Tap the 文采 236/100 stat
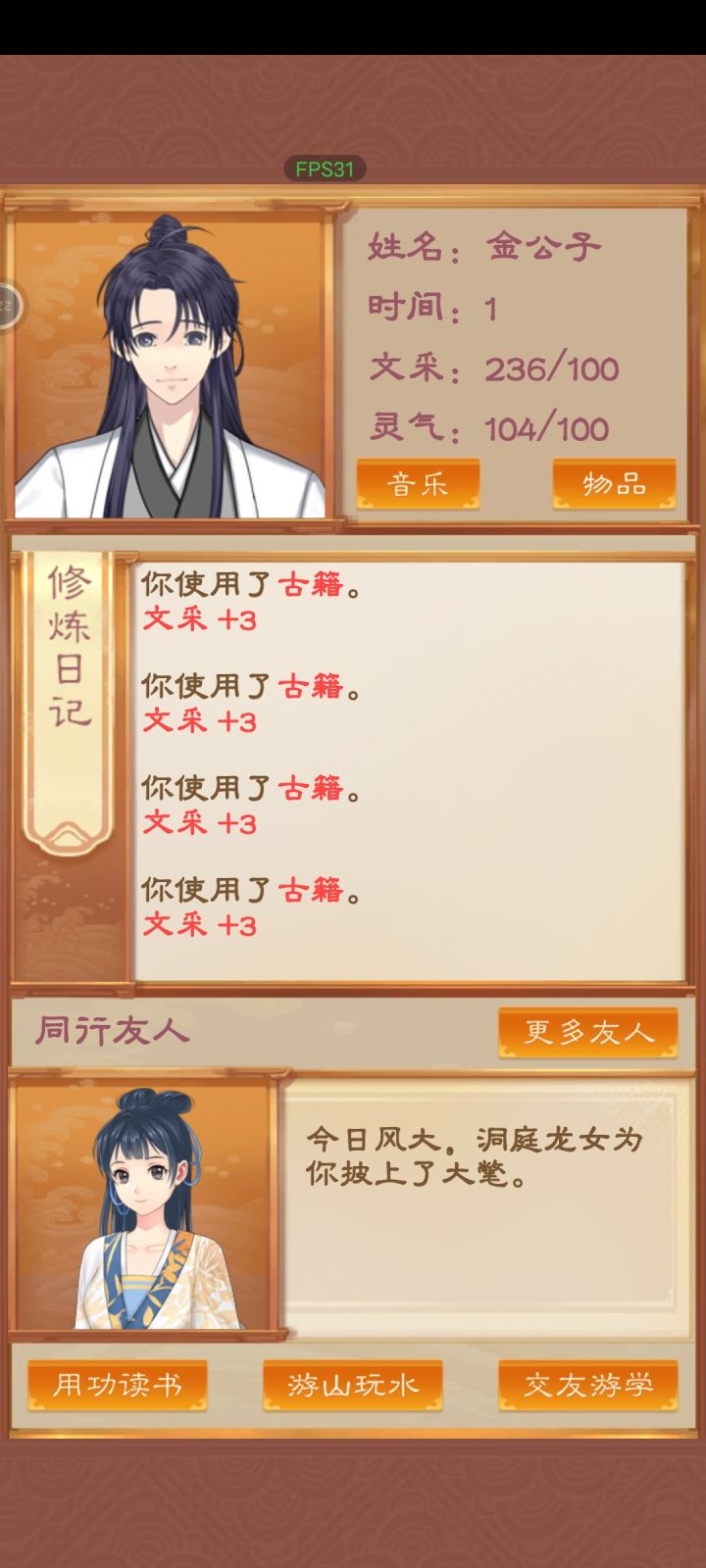 [494, 368]
